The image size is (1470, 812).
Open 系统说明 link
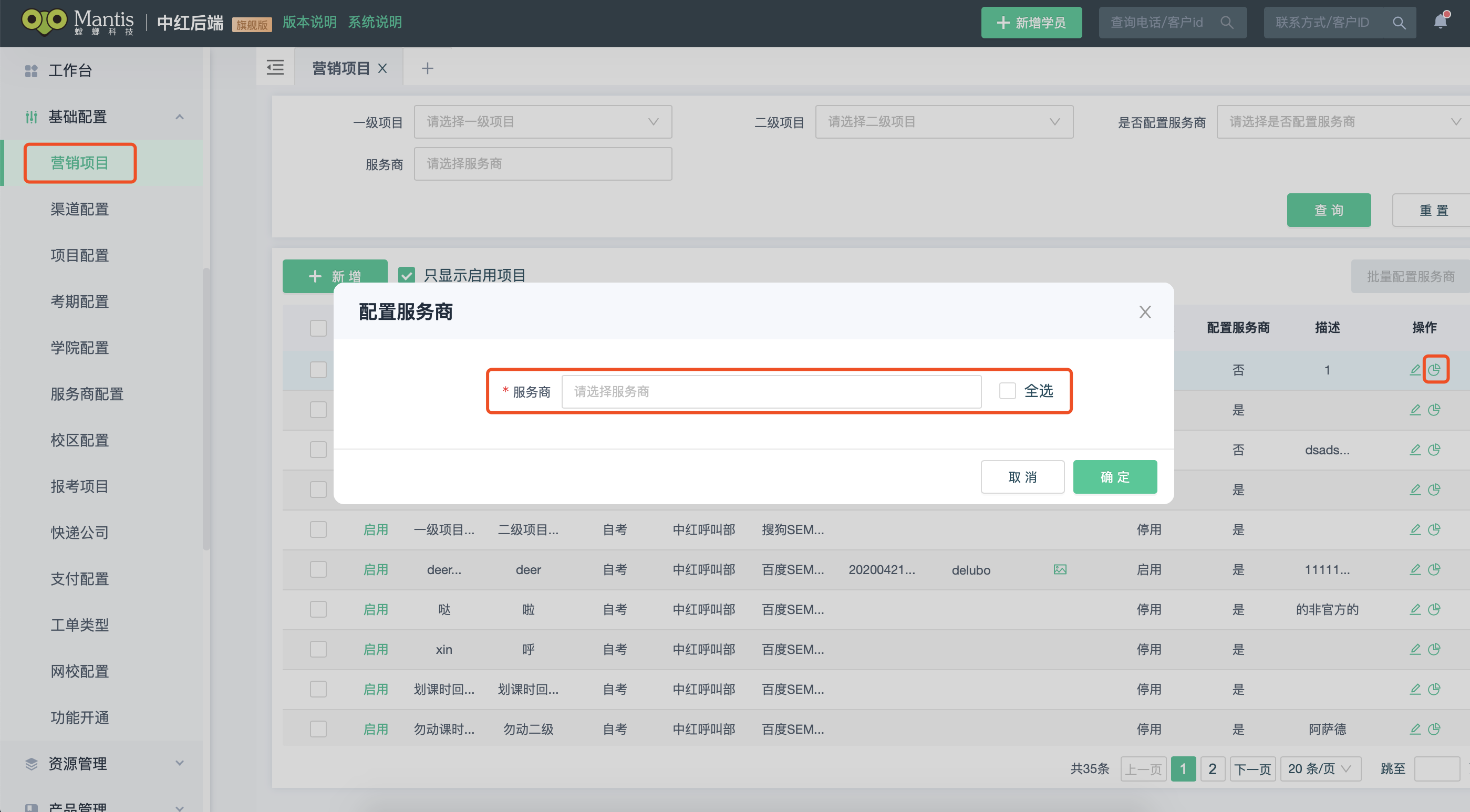click(x=375, y=22)
